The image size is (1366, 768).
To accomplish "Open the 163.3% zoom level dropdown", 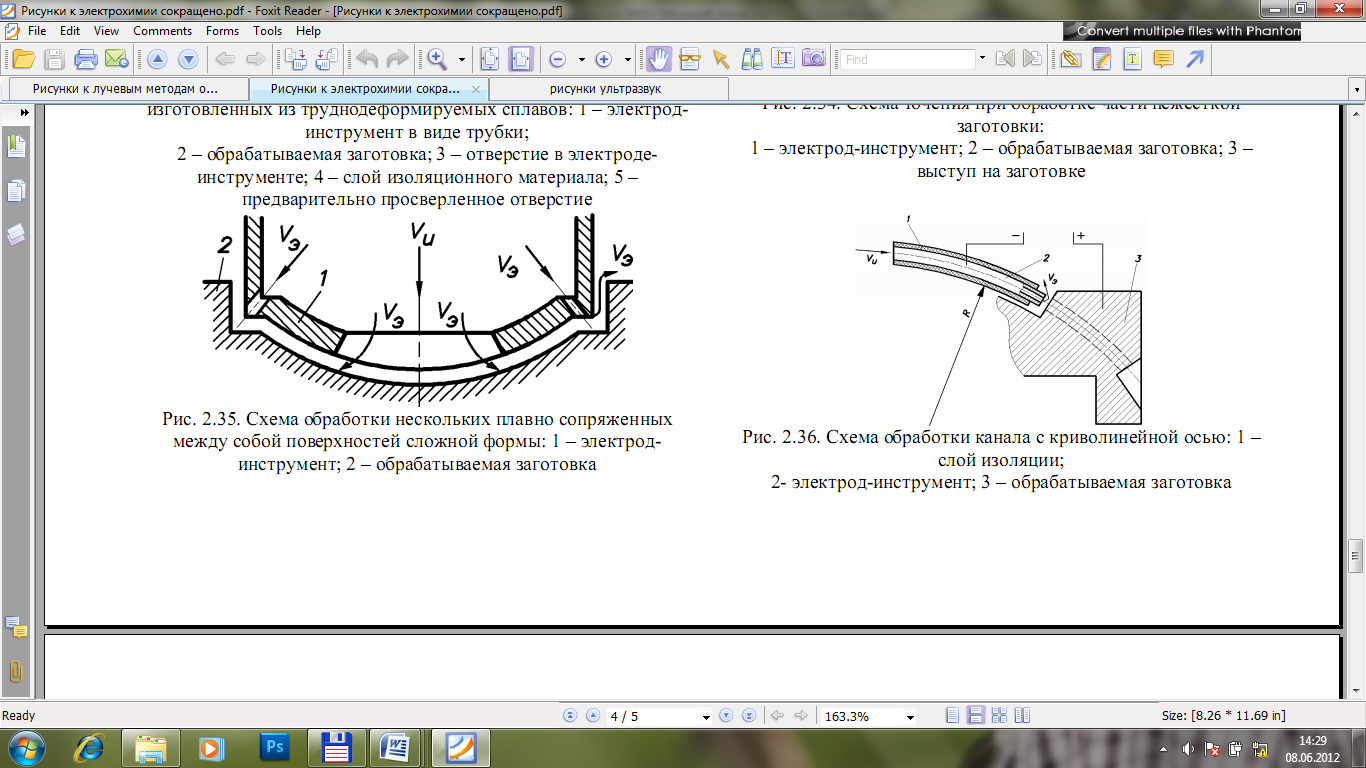I will [x=910, y=717].
